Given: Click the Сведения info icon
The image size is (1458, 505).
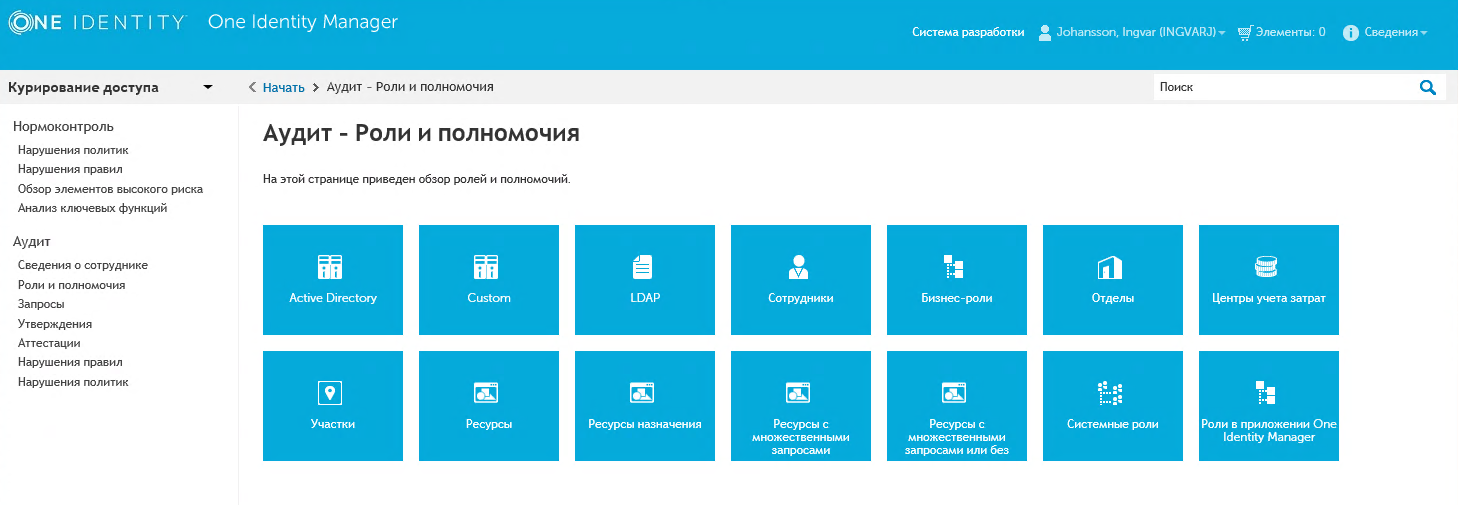Looking at the screenshot, I should tap(1351, 32).
